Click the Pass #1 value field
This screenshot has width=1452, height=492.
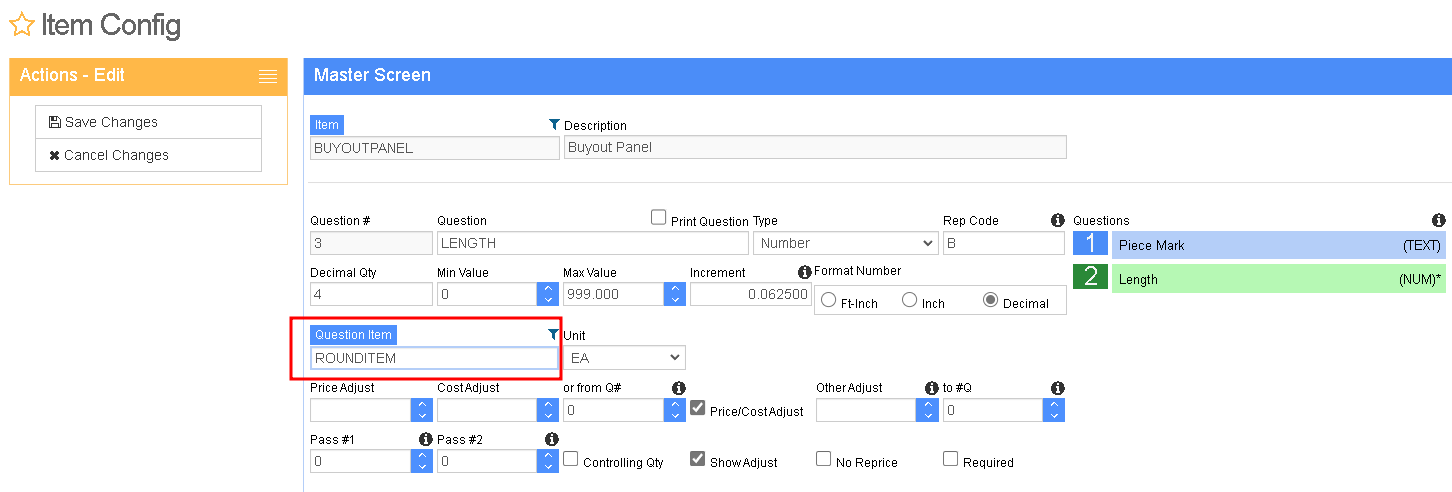pyautogui.click(x=361, y=461)
